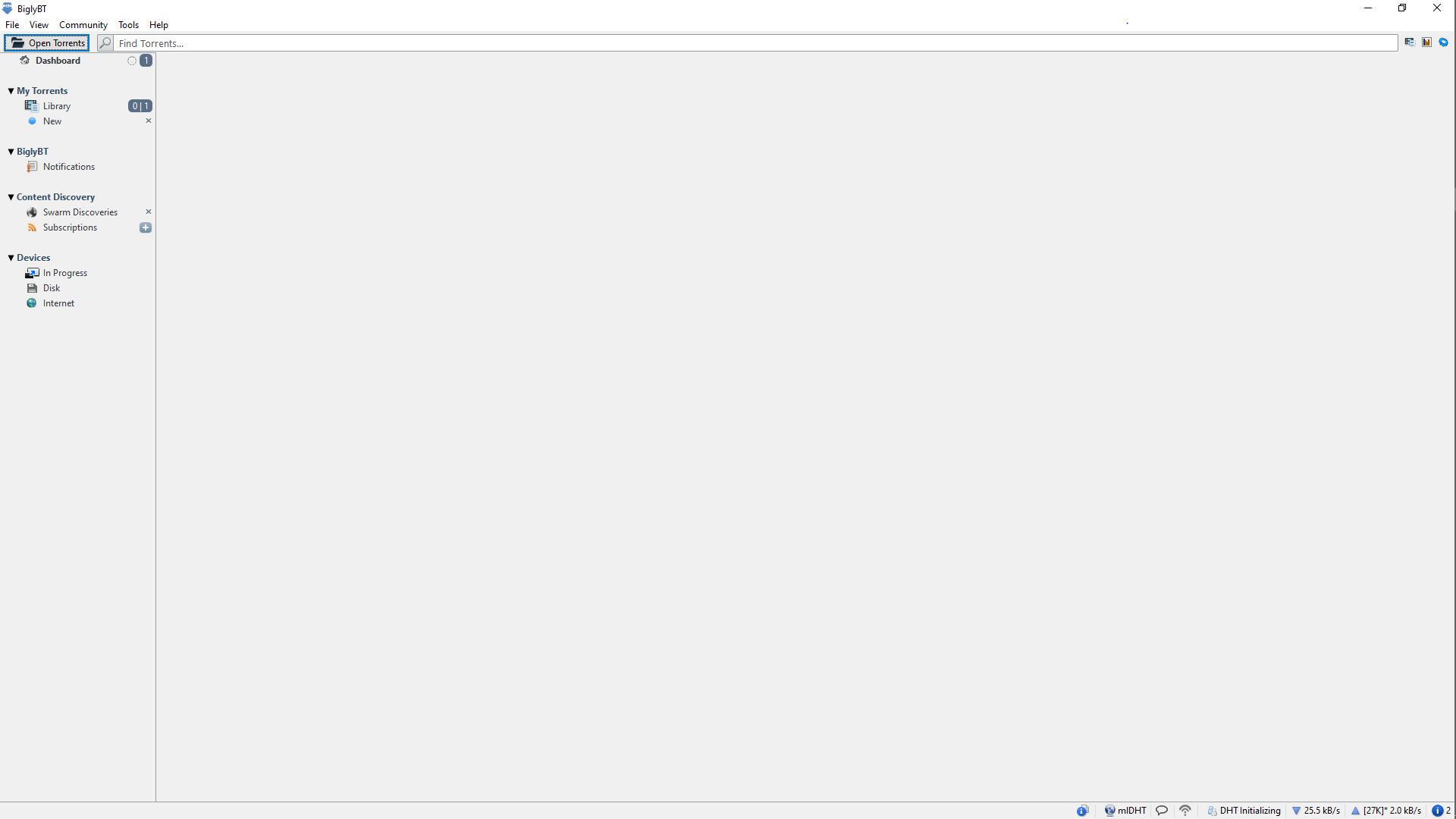
Task: Toggle Dashboard notification badge
Action: [x=146, y=60]
